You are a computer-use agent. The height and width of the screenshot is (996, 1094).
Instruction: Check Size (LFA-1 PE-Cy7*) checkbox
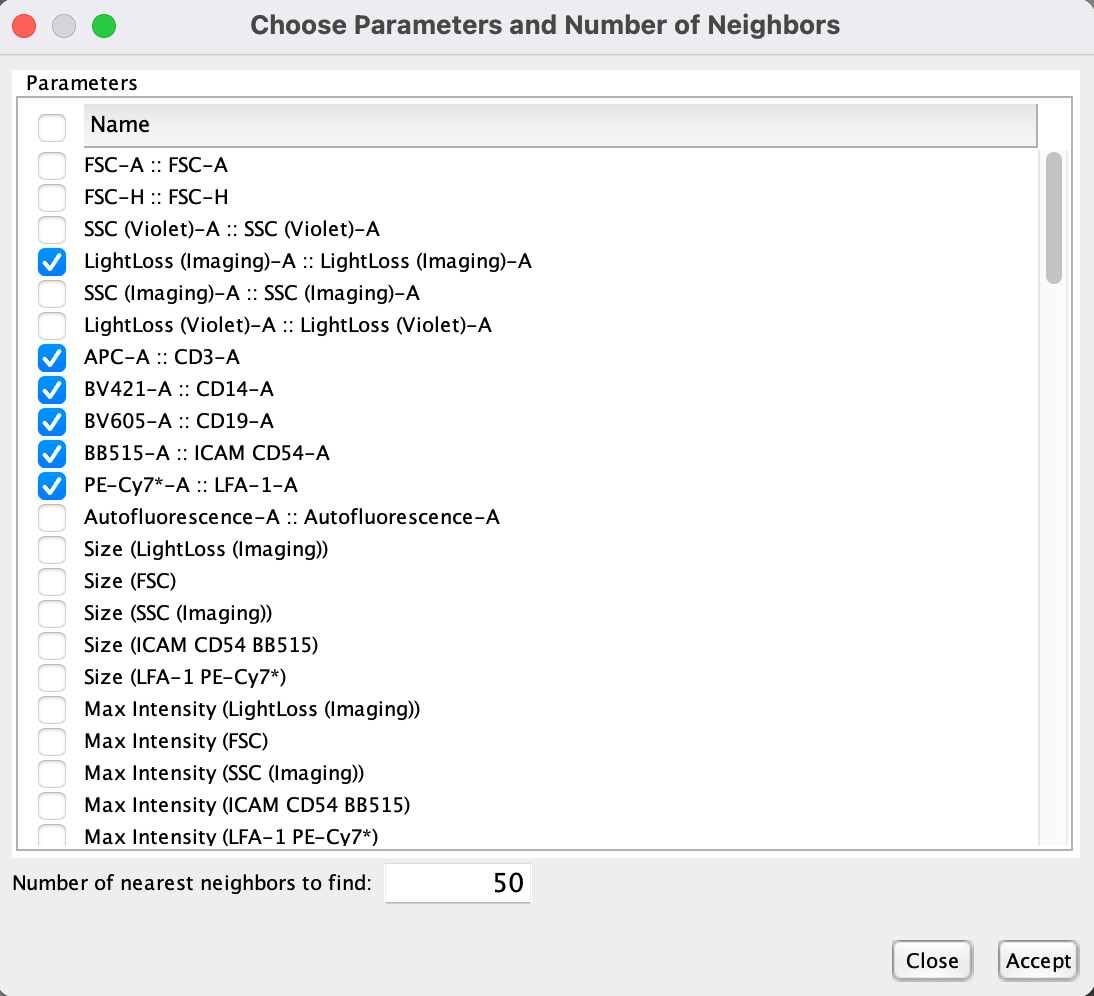51,677
